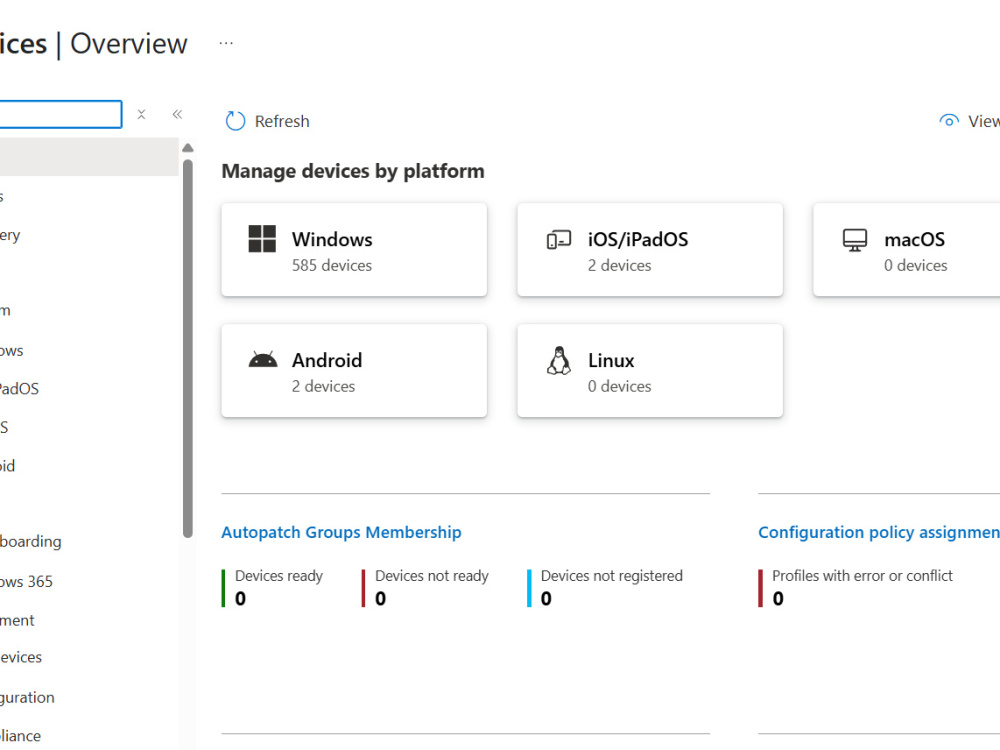Select the iOS/iPadOS 2 devices card
The width and height of the screenshot is (1000, 750).
click(650, 249)
